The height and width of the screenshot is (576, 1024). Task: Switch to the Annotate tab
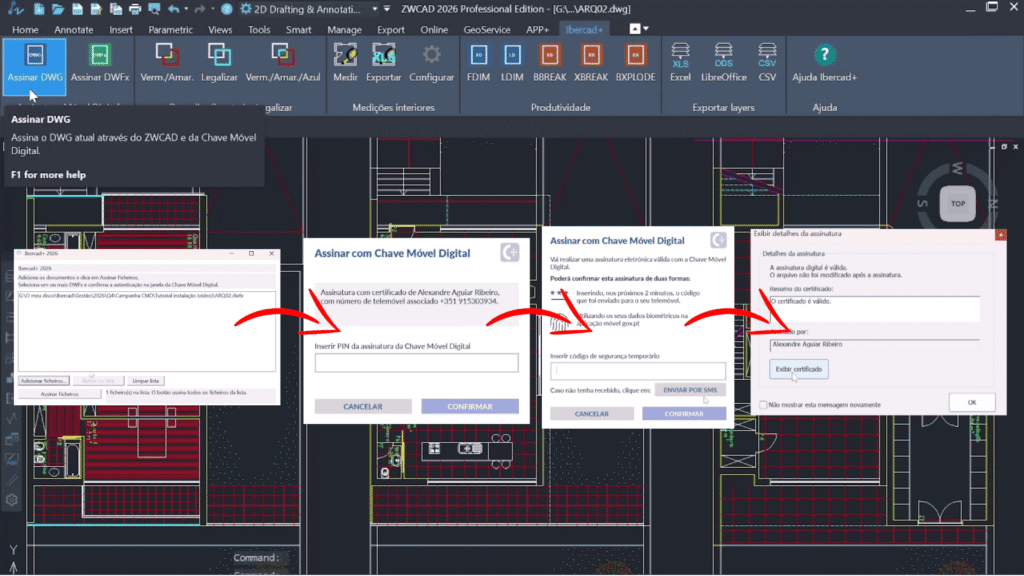(73, 29)
